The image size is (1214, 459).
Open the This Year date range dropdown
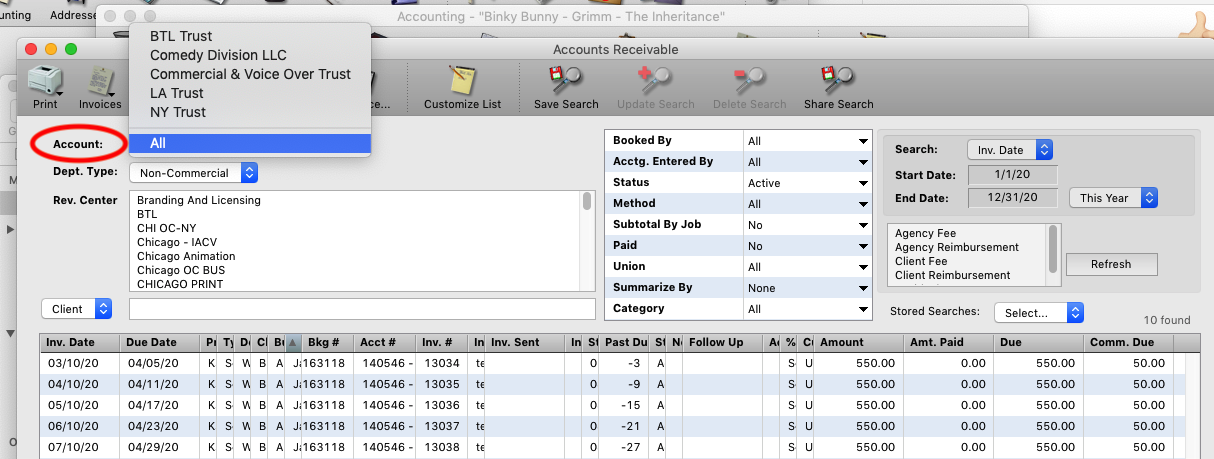point(1113,198)
